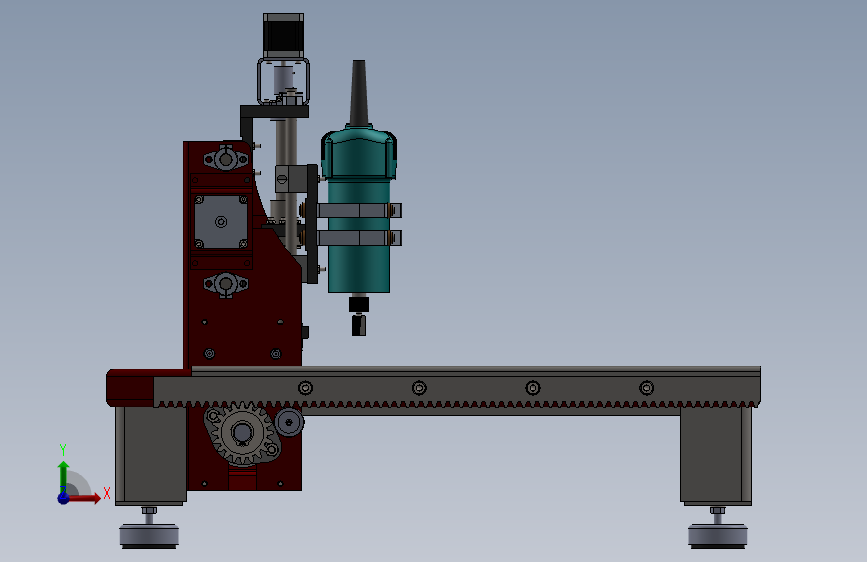Pick the black conical cap above spindle

(359, 93)
